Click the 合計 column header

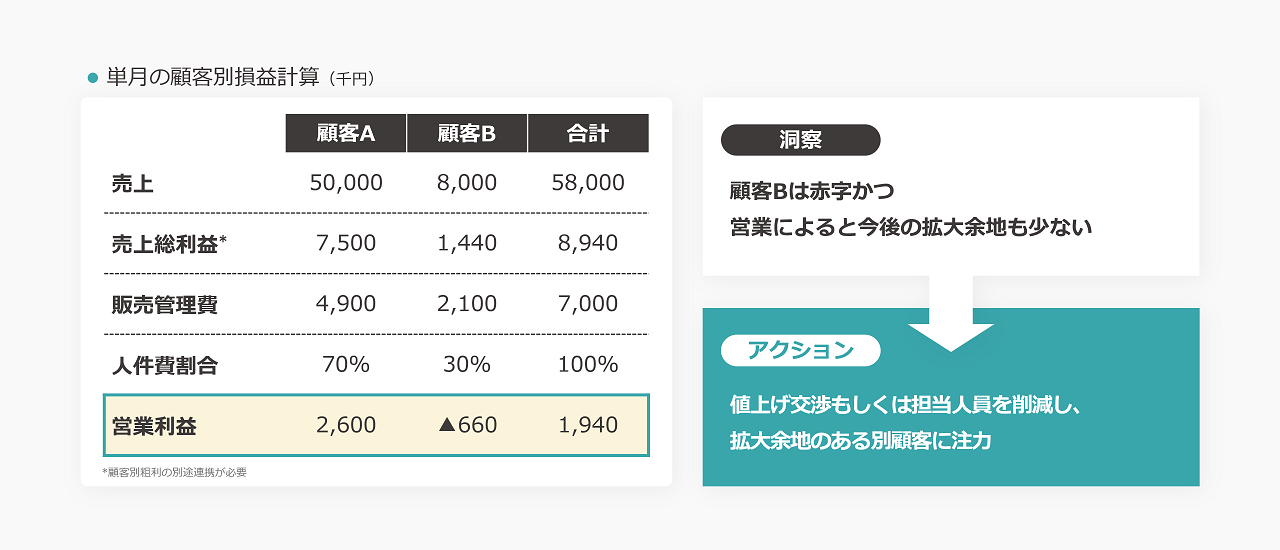tap(588, 133)
